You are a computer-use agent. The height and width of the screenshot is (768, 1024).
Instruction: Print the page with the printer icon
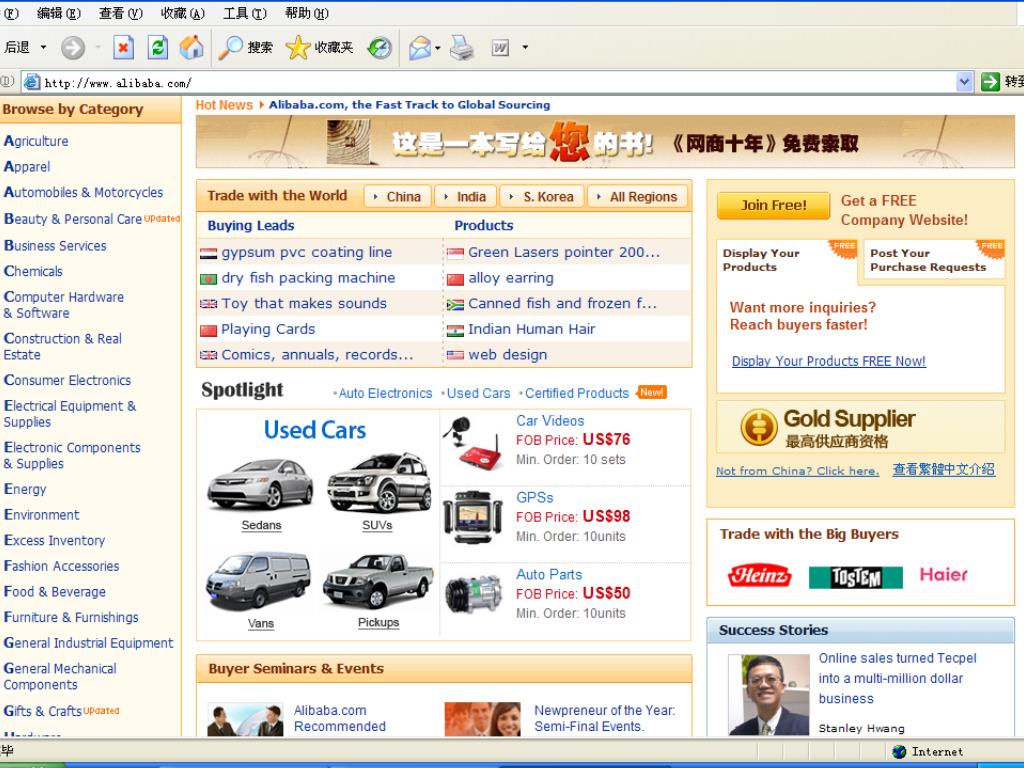click(462, 47)
